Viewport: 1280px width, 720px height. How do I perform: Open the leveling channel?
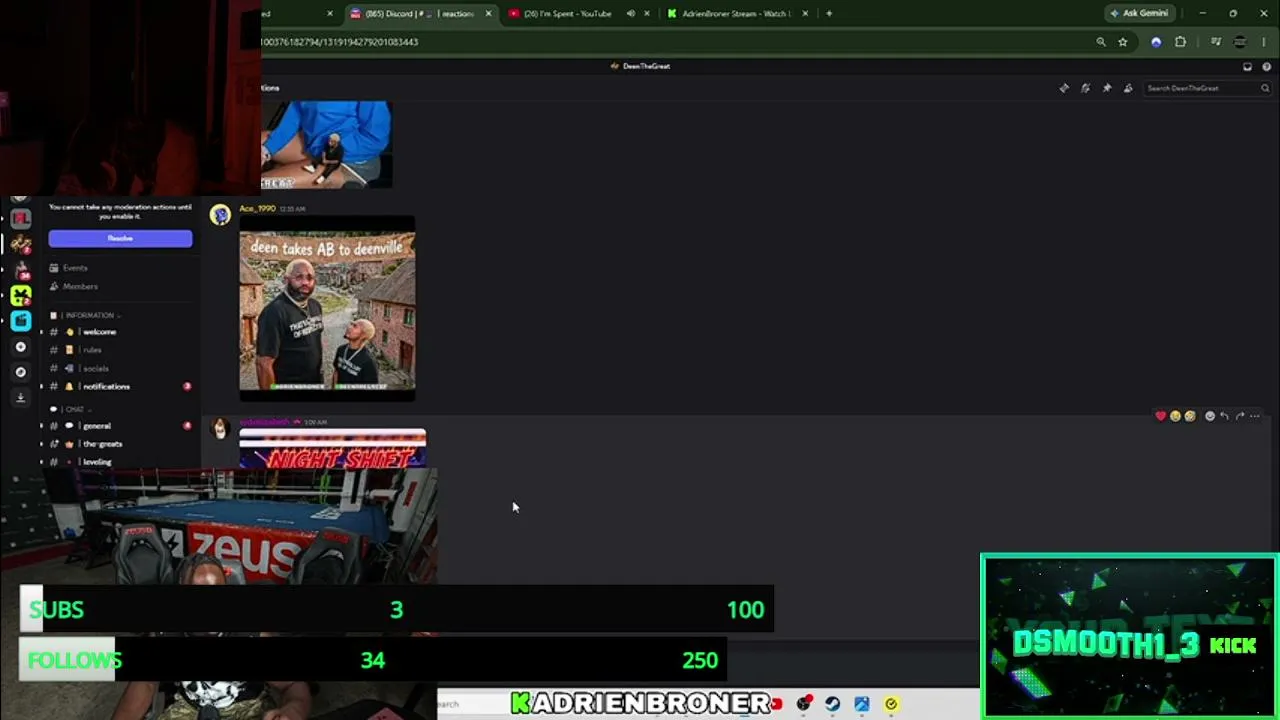coord(97,462)
